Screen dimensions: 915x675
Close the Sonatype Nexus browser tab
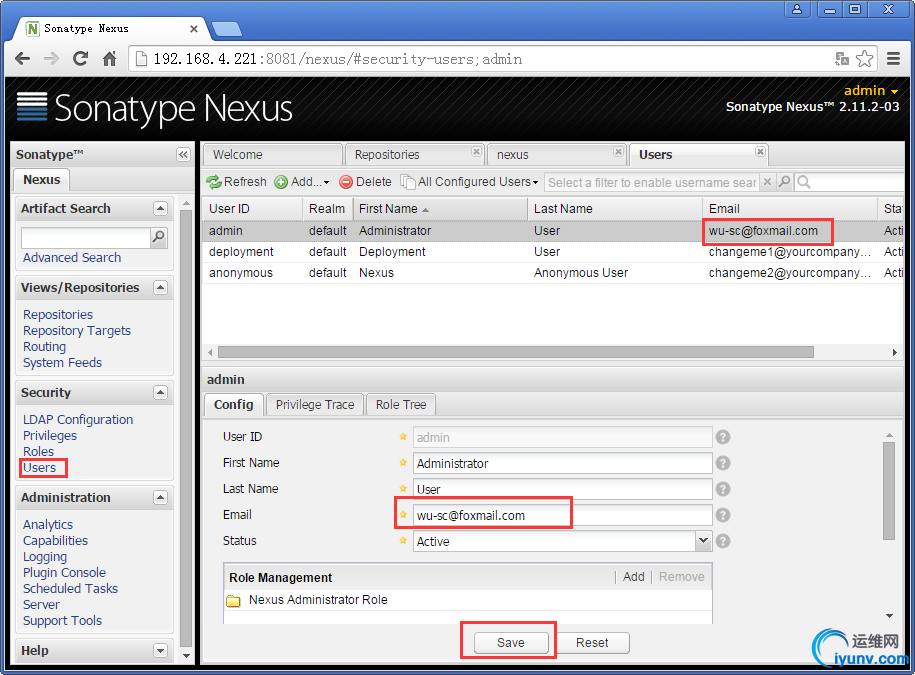194,29
